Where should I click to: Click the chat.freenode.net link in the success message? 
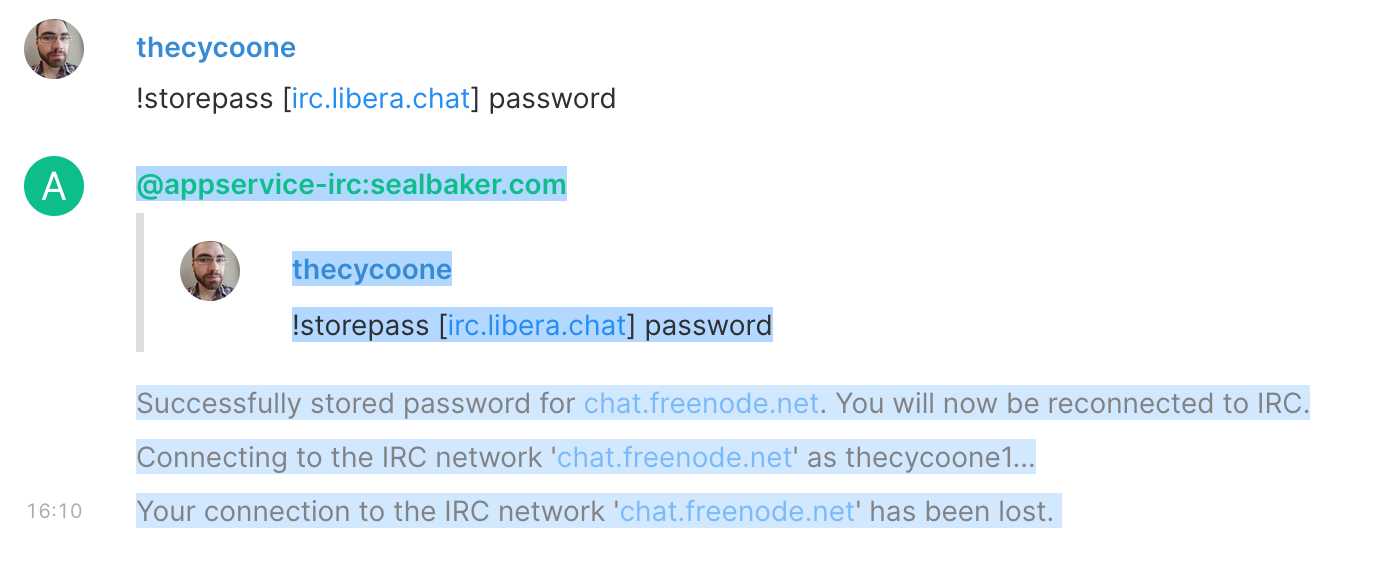[x=700, y=403]
